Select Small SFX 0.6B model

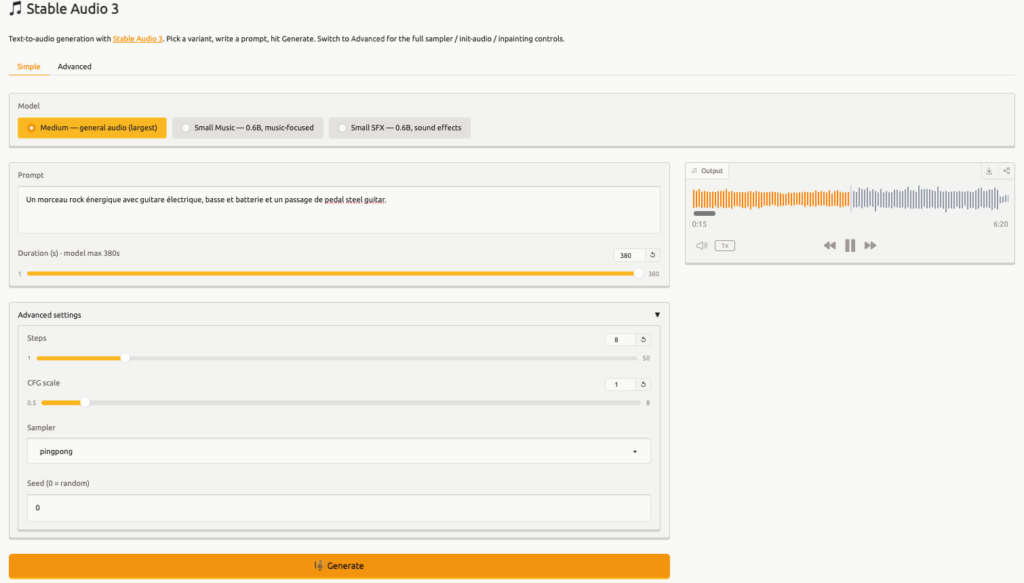click(400, 128)
